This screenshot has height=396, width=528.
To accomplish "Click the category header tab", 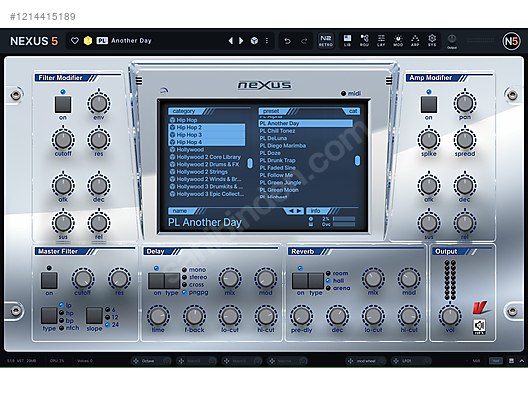I will coord(186,111).
